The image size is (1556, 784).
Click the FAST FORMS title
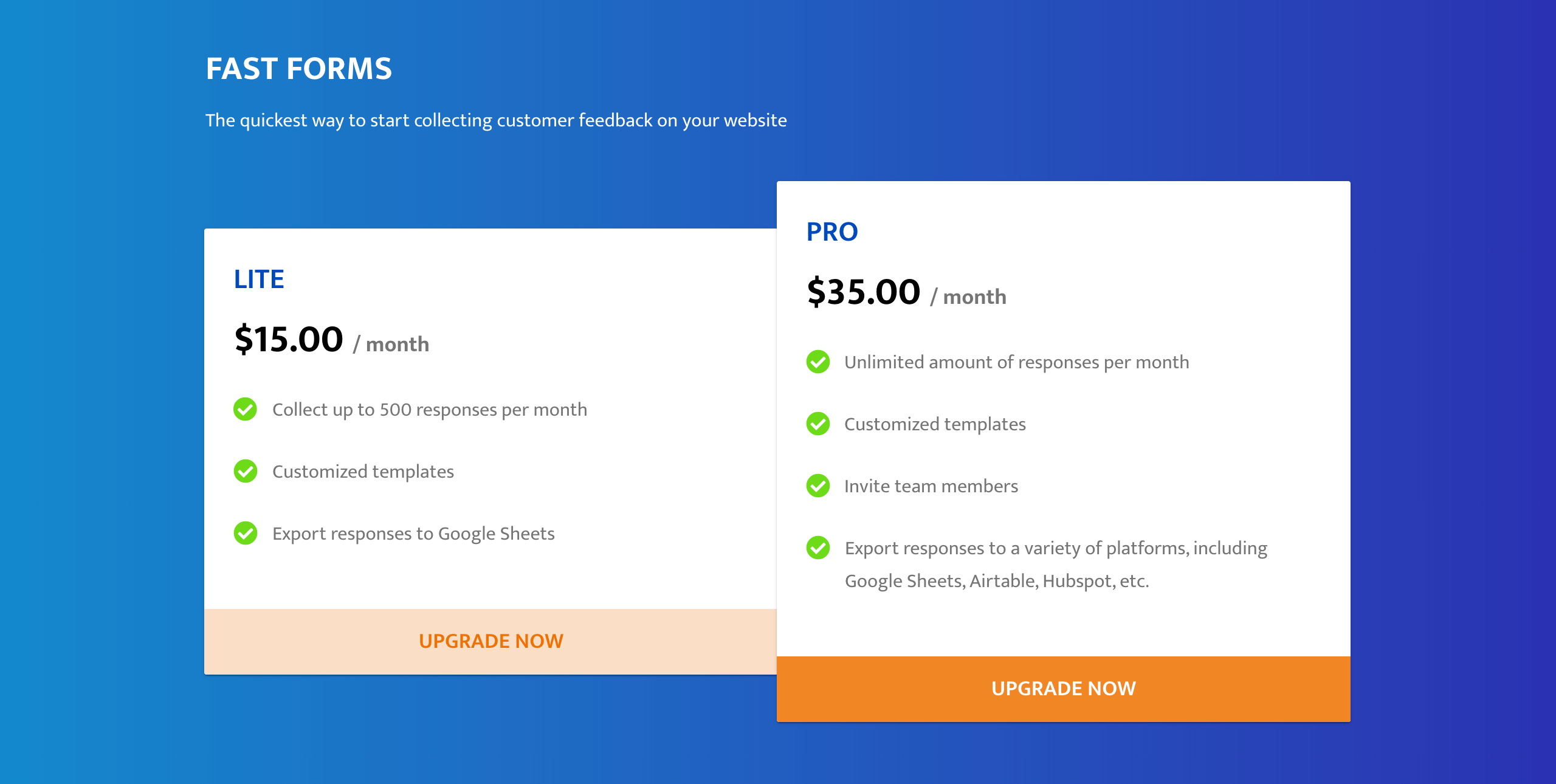[x=299, y=68]
